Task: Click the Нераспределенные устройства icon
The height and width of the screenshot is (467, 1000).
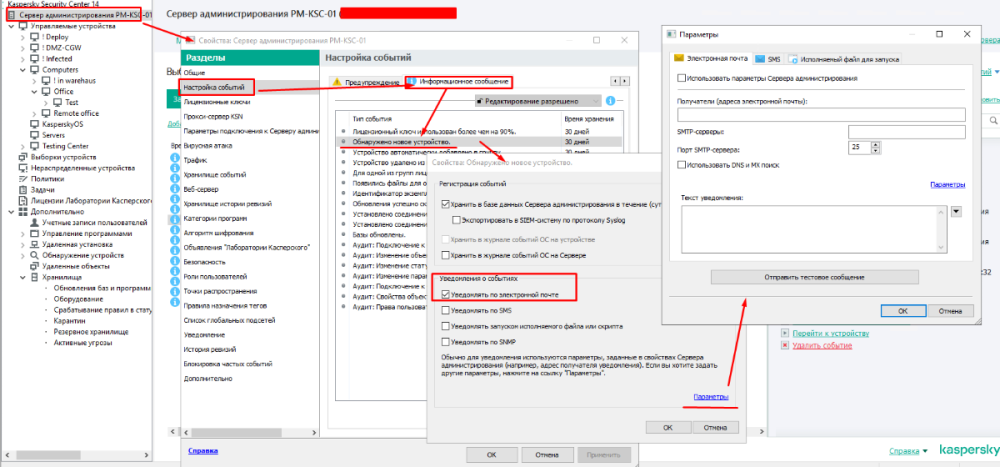Action: click(x=24, y=168)
